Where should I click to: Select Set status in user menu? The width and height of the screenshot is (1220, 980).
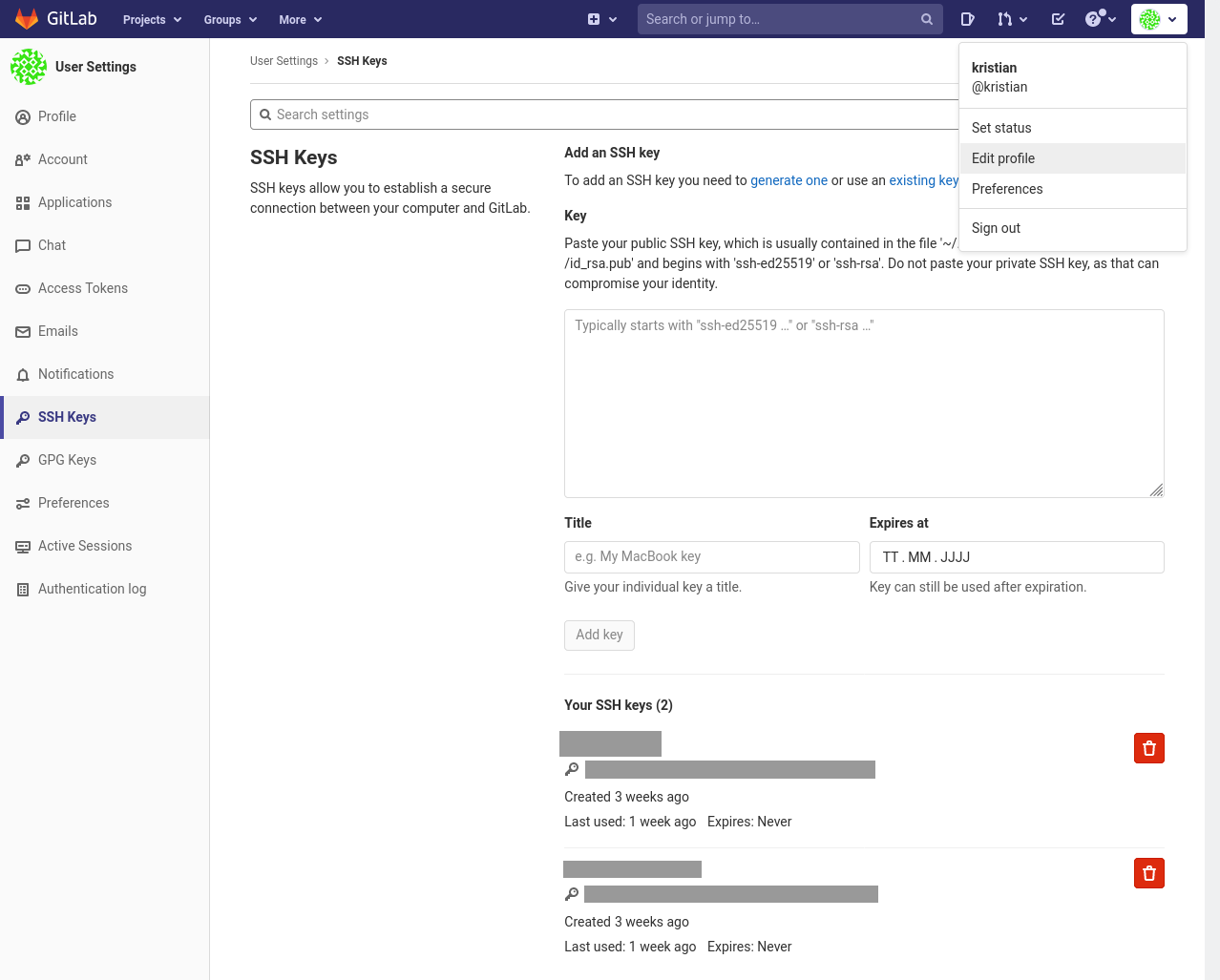coord(1001,128)
